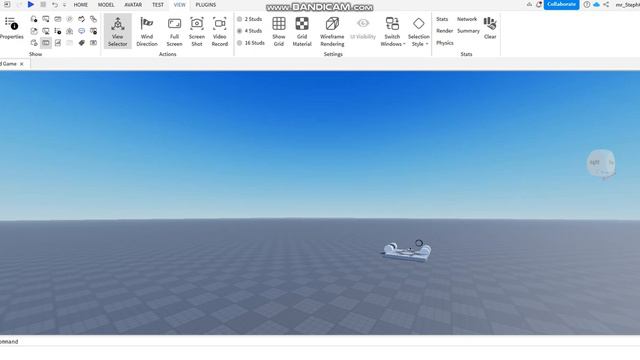Image resolution: width=640 pixels, height=360 pixels.
Task: Select the VIEW ribbon tab
Action: coord(180,5)
